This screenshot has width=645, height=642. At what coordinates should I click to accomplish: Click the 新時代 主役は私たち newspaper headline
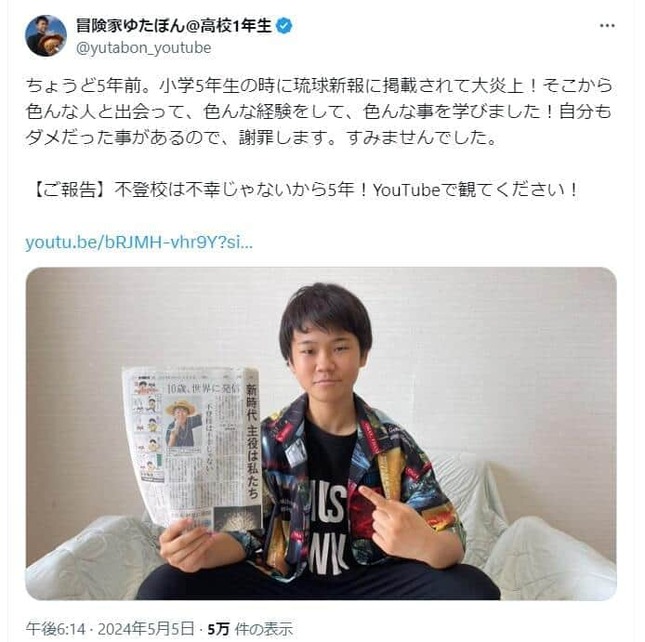click(x=252, y=441)
